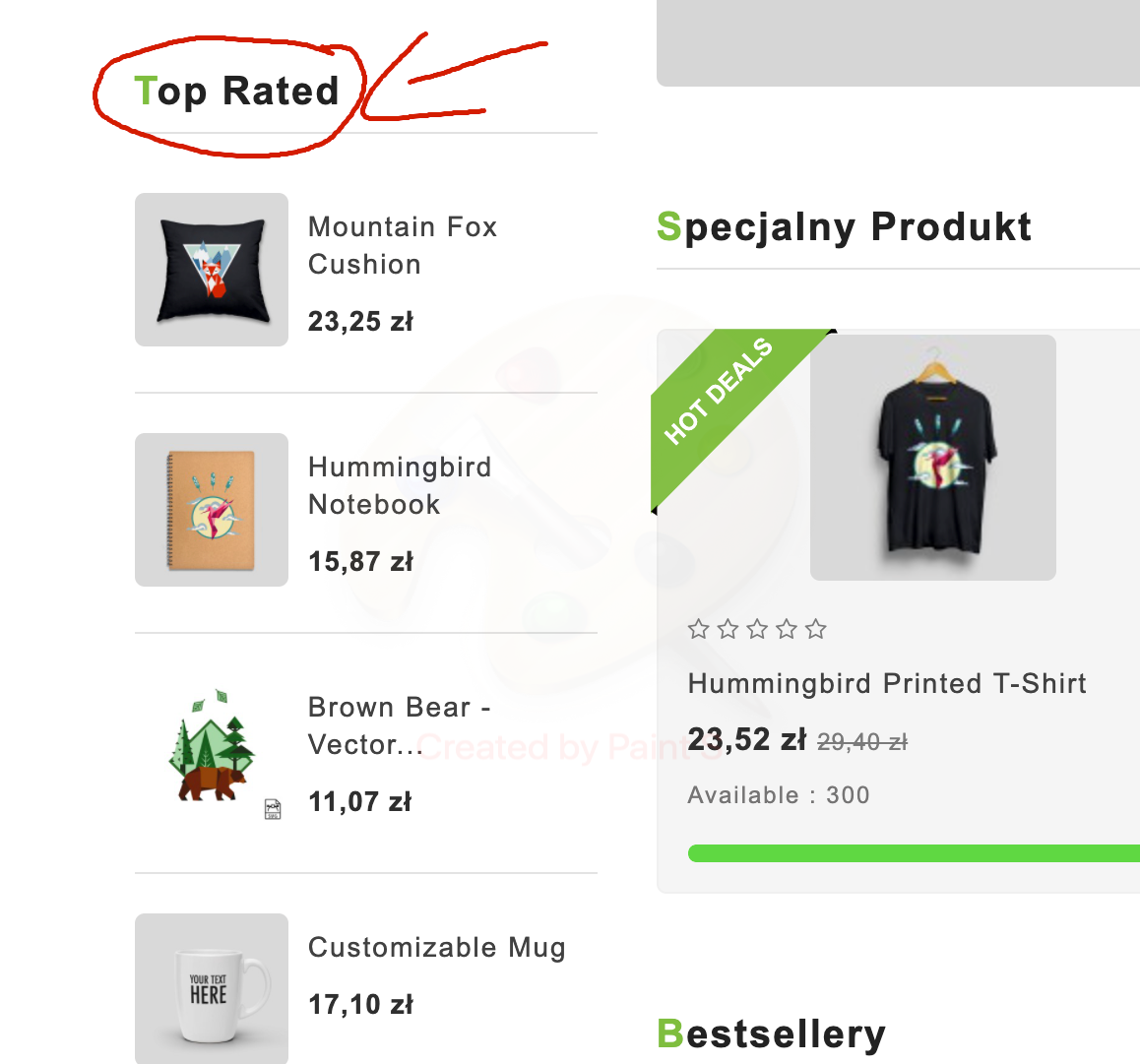
Task: Click the fourth rating star
Action: [787, 629]
